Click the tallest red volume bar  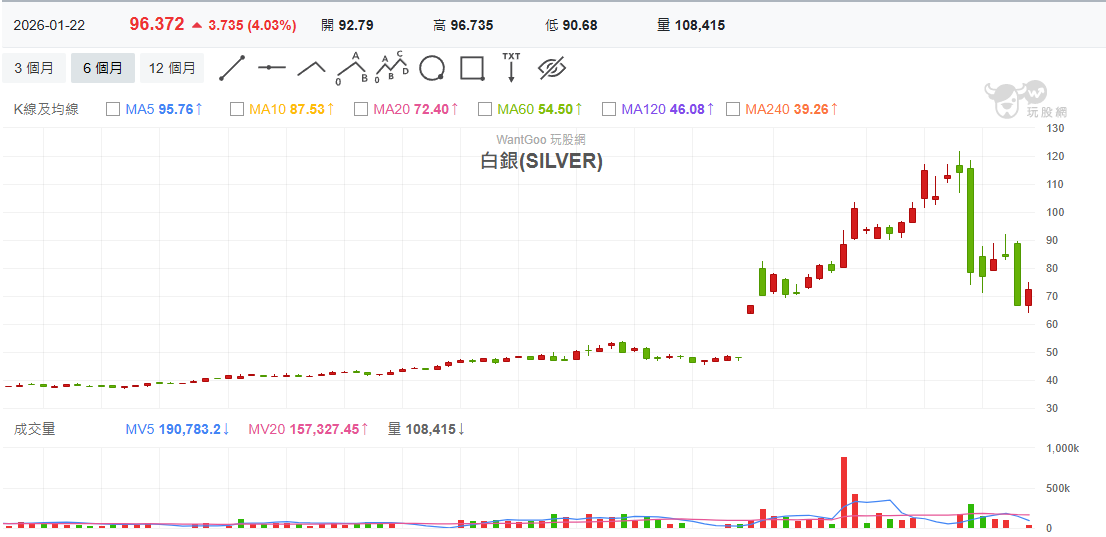tap(844, 490)
